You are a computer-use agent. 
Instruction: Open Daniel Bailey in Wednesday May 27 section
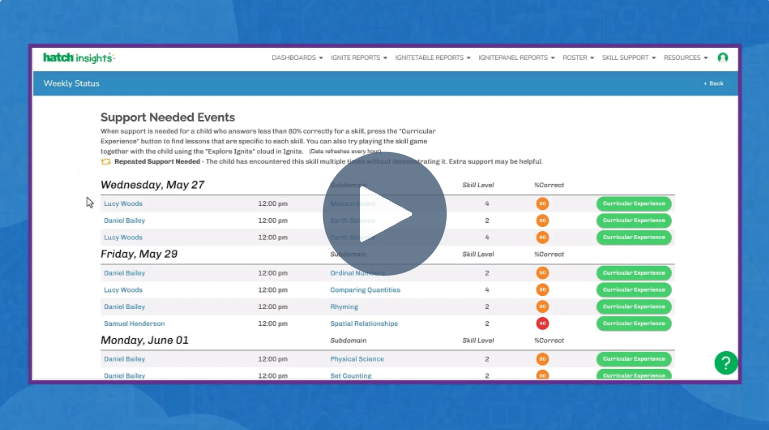[125, 221]
